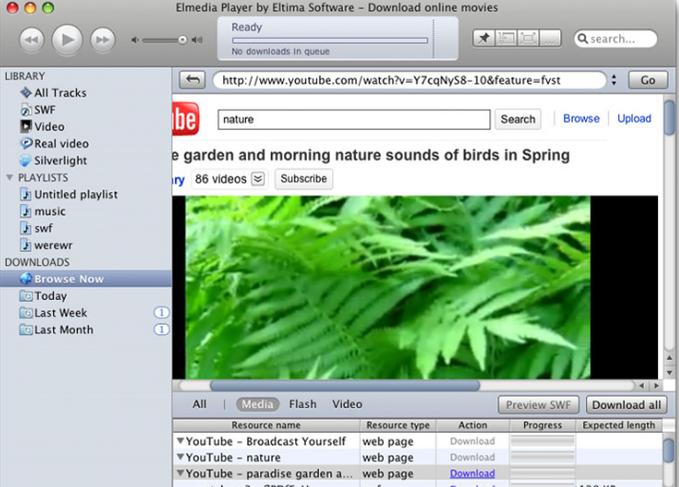Switch to fullscreen view mode icon
679x487 pixels.
click(x=528, y=38)
